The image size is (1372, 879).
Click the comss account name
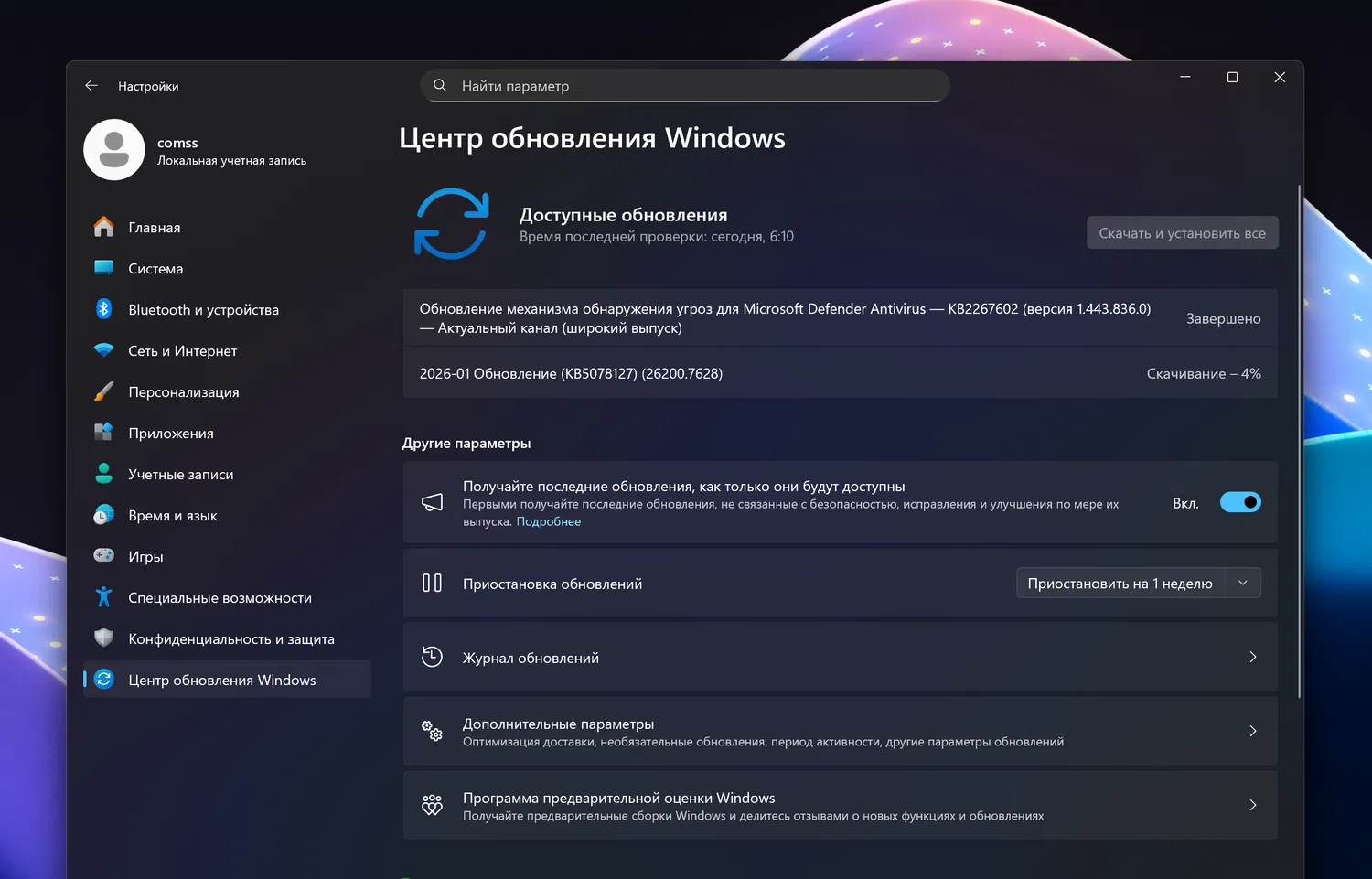177,143
